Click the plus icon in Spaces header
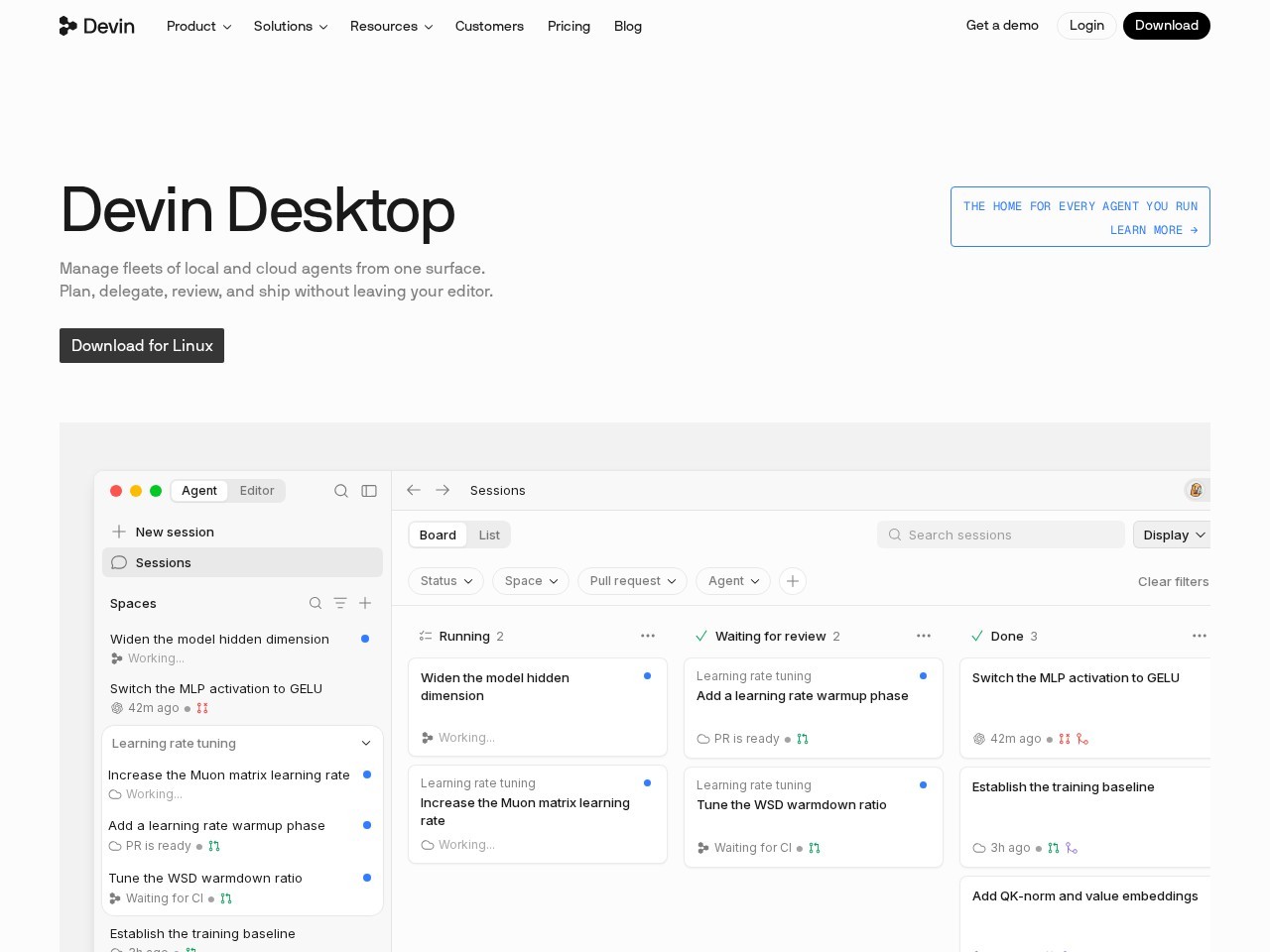 tap(365, 603)
